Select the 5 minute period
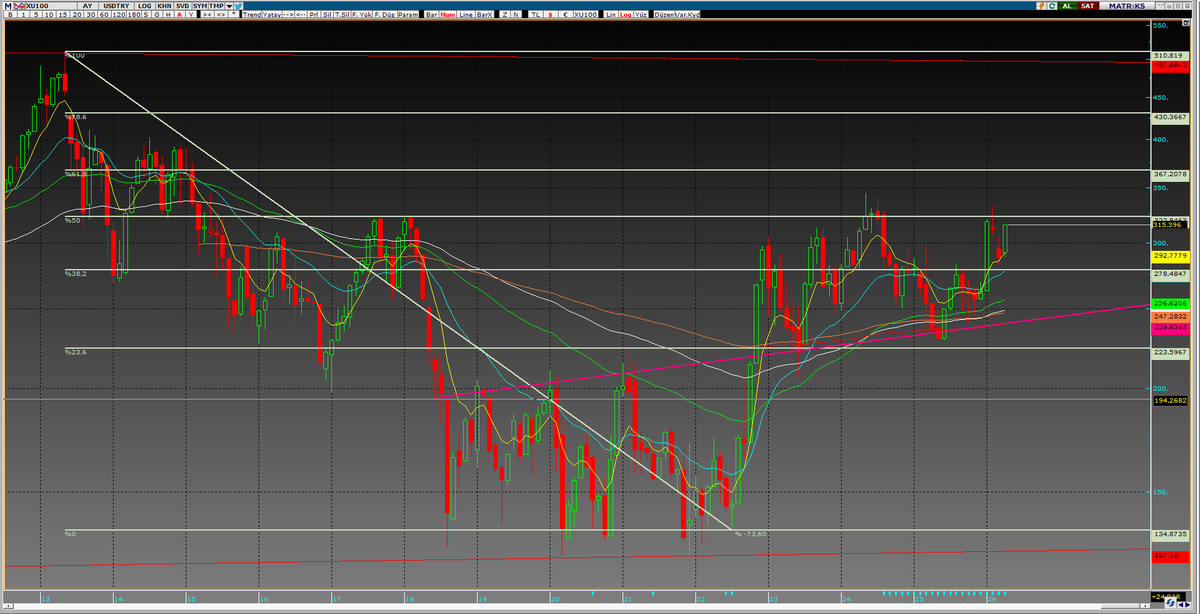 36,15
